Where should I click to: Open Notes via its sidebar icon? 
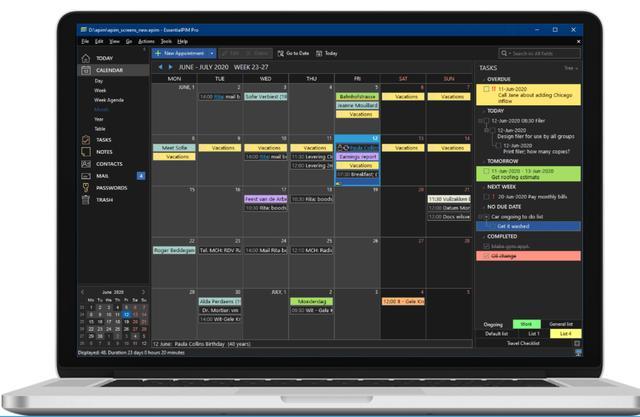(x=86, y=152)
